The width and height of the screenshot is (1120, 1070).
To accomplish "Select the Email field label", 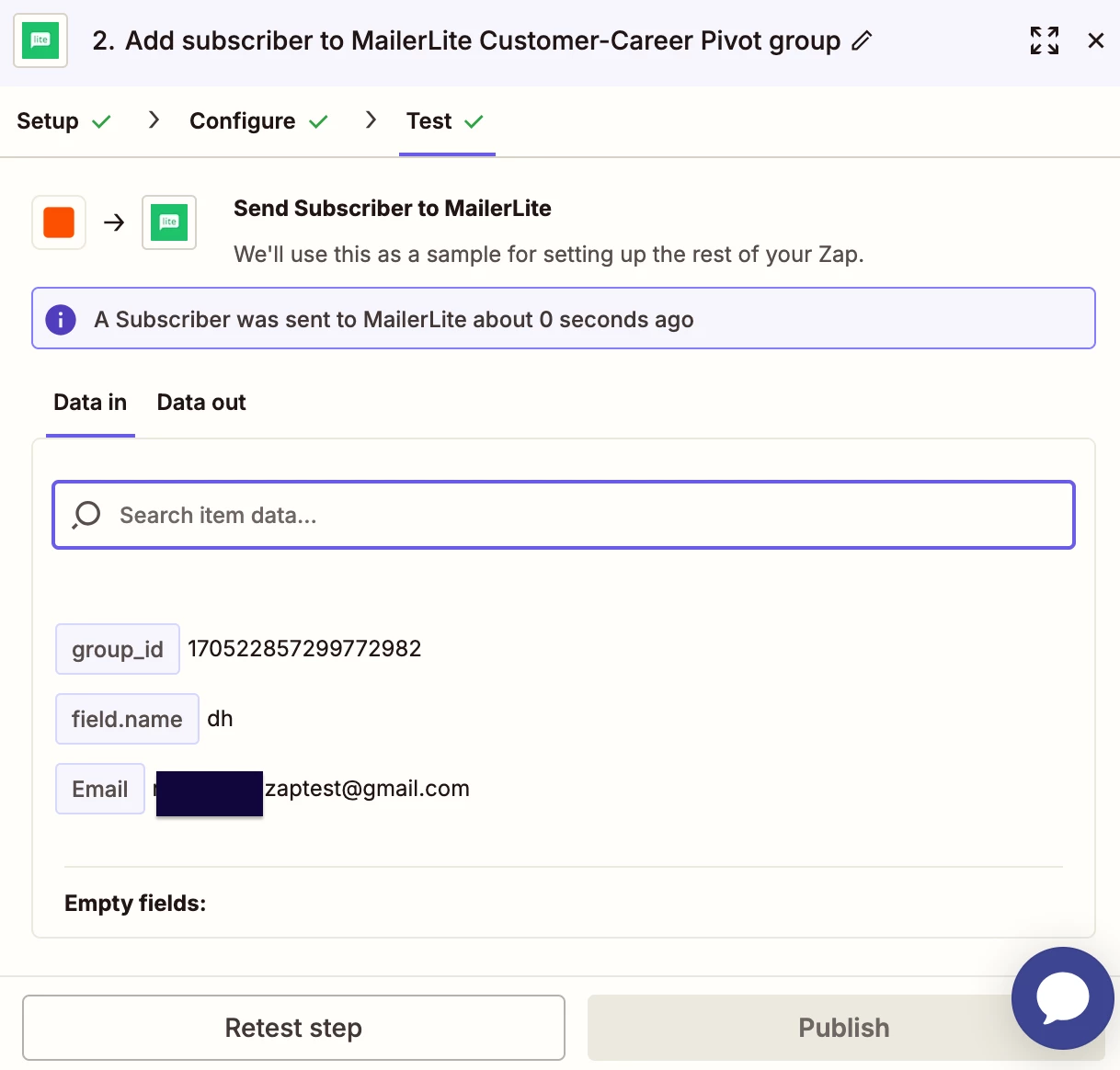I will click(x=100, y=789).
